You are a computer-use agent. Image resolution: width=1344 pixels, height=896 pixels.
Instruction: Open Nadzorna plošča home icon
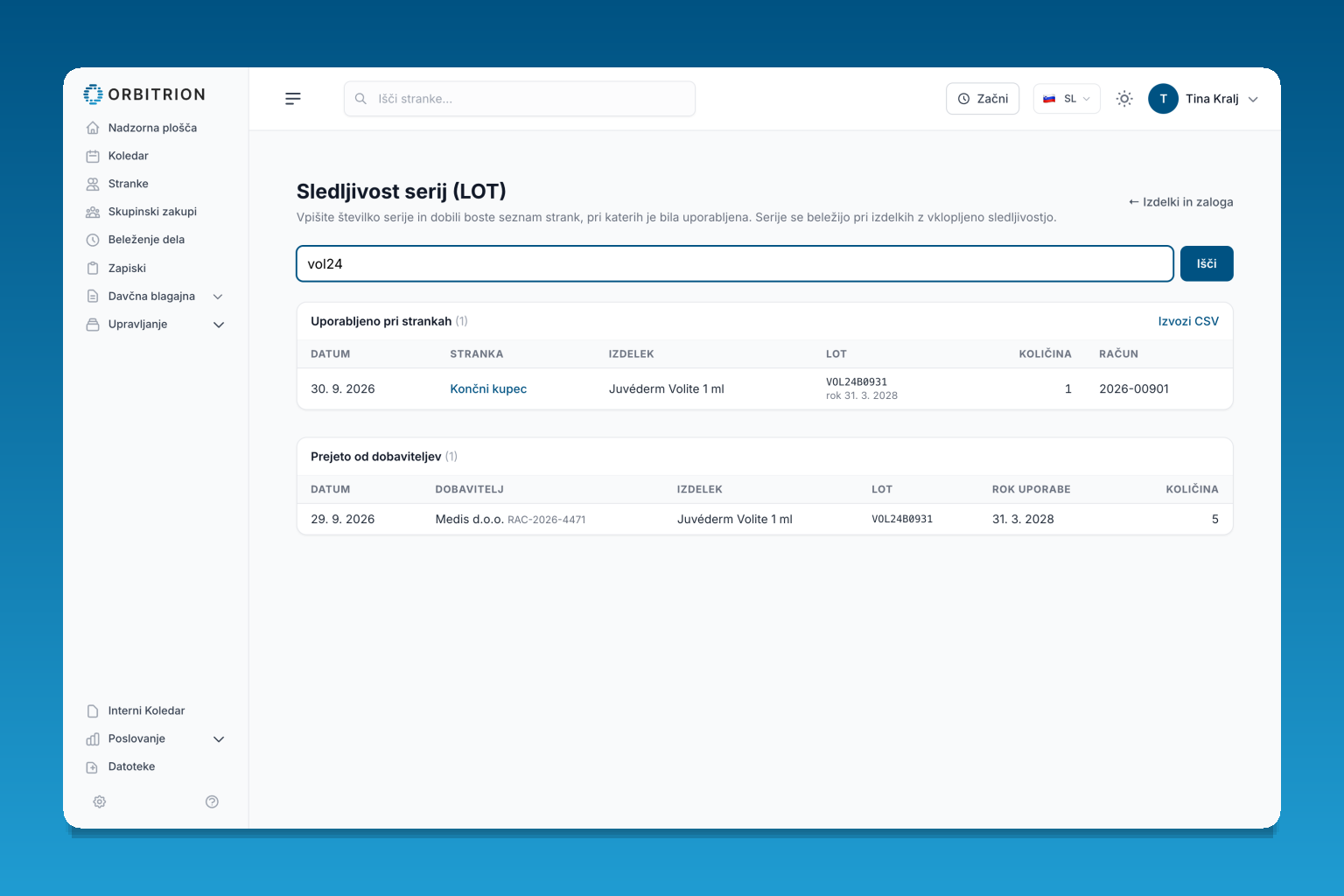[x=93, y=128]
